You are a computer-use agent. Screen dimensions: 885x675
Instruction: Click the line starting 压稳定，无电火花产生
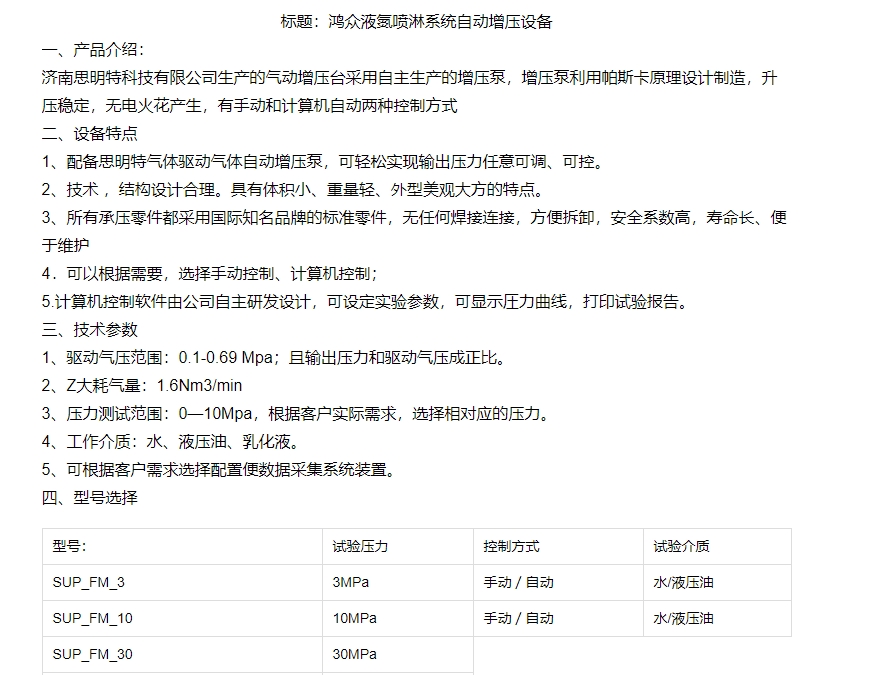tap(249, 106)
